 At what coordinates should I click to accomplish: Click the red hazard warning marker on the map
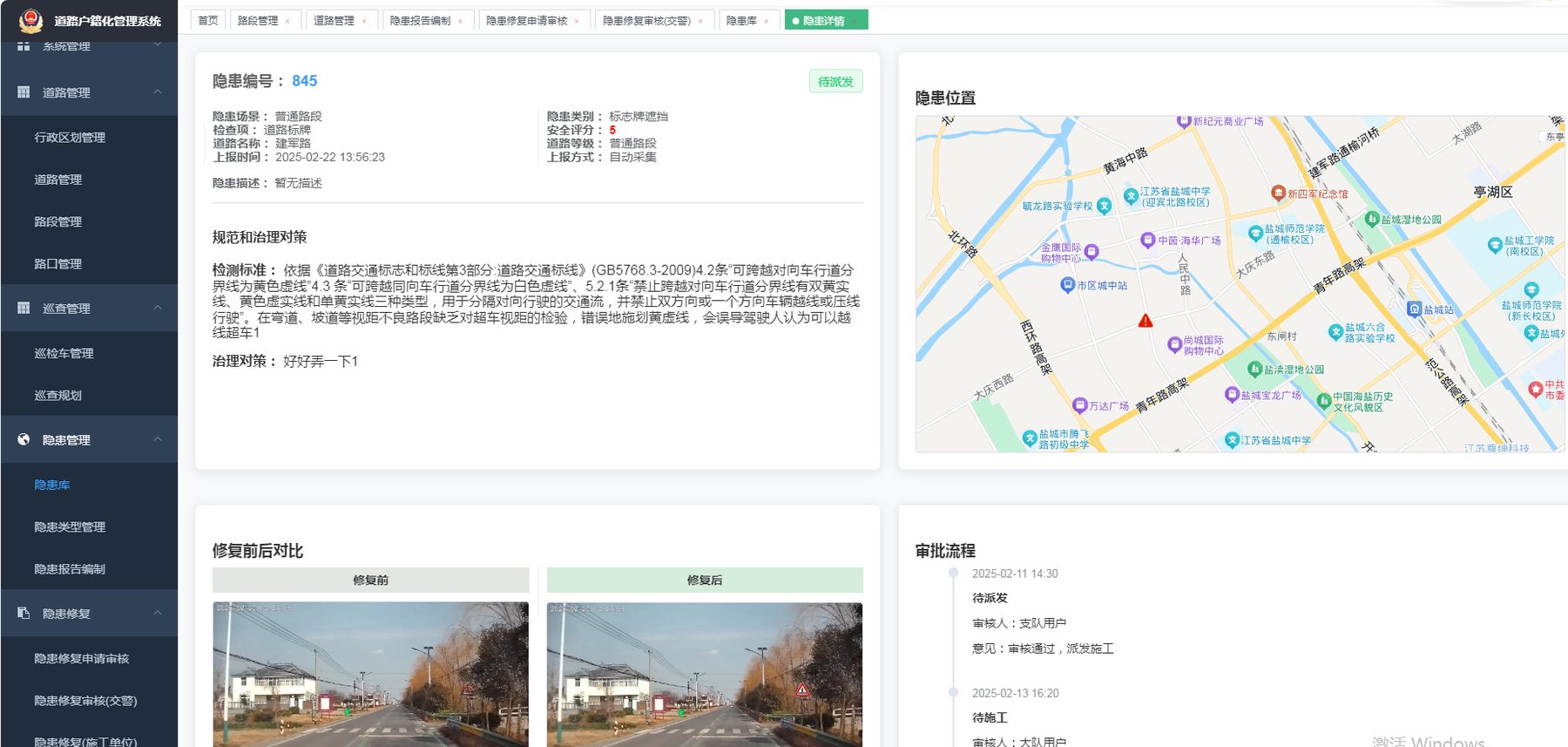(x=1146, y=321)
